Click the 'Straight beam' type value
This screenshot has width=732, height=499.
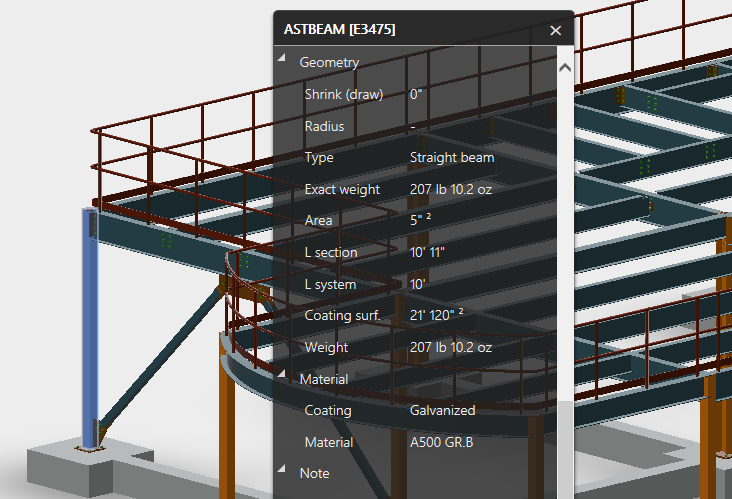tap(452, 157)
